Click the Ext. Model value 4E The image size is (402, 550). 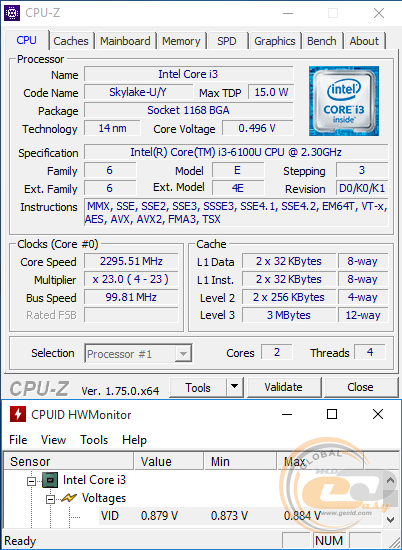click(238, 188)
